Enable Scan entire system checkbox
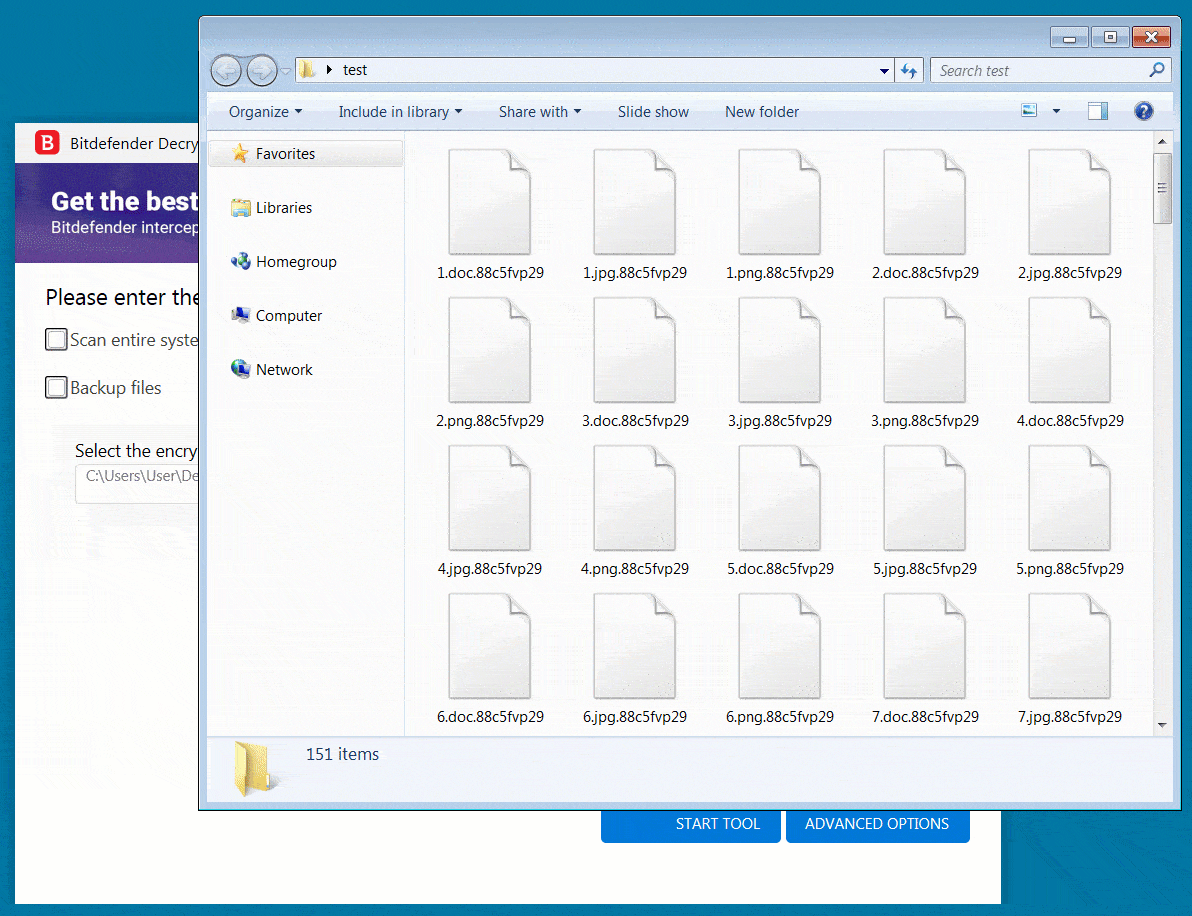Screen dimensions: 1192x916 (56, 340)
